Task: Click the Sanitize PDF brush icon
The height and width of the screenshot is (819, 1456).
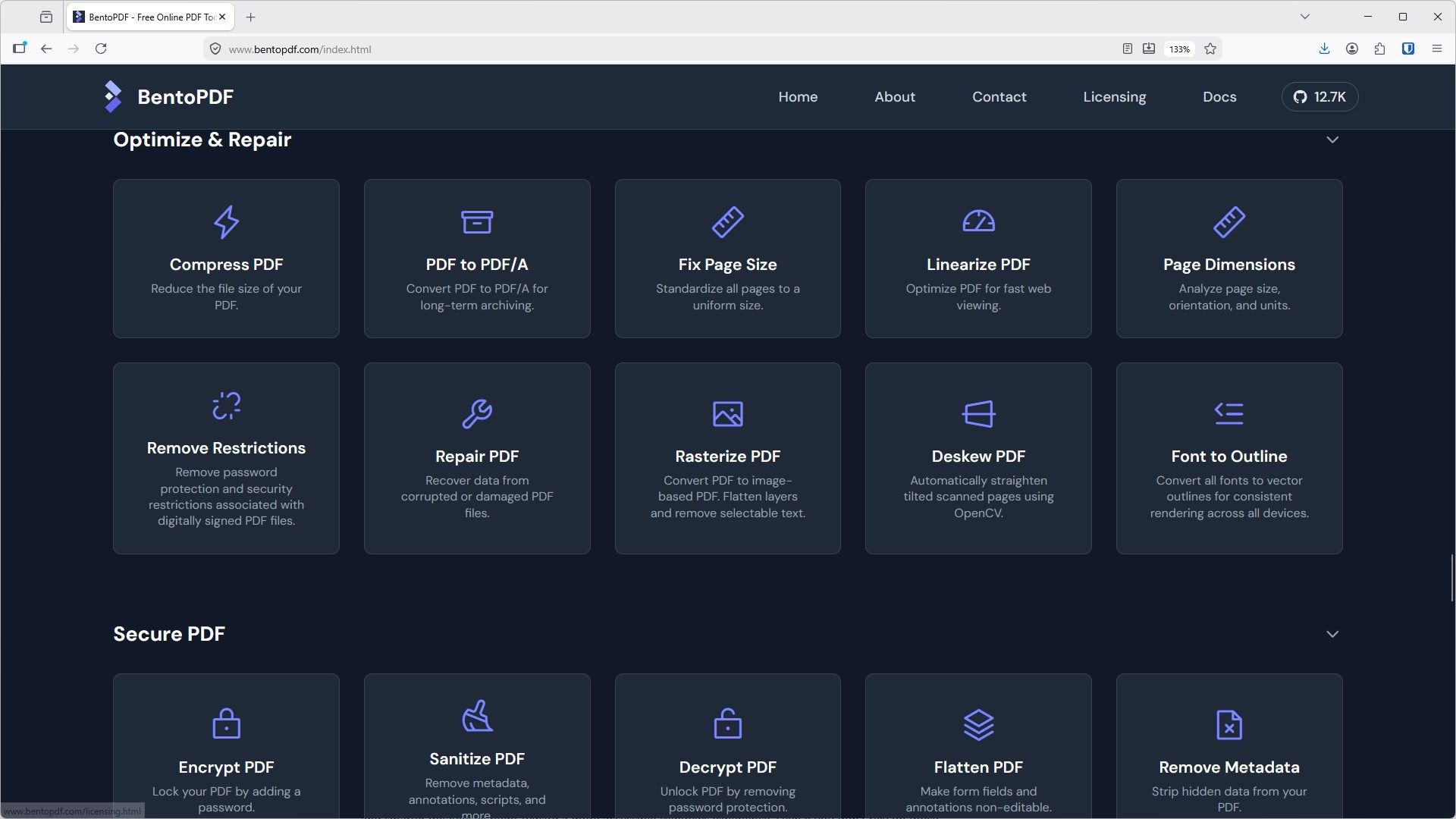Action: coord(477,716)
